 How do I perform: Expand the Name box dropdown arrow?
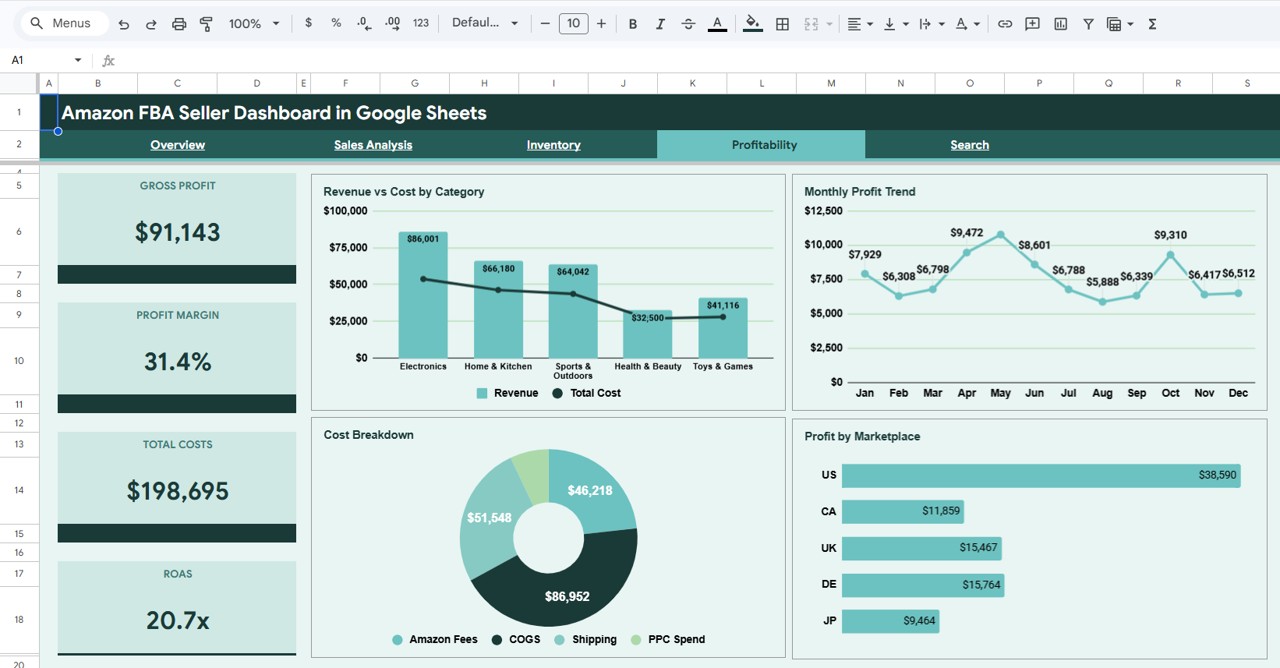coord(78,61)
